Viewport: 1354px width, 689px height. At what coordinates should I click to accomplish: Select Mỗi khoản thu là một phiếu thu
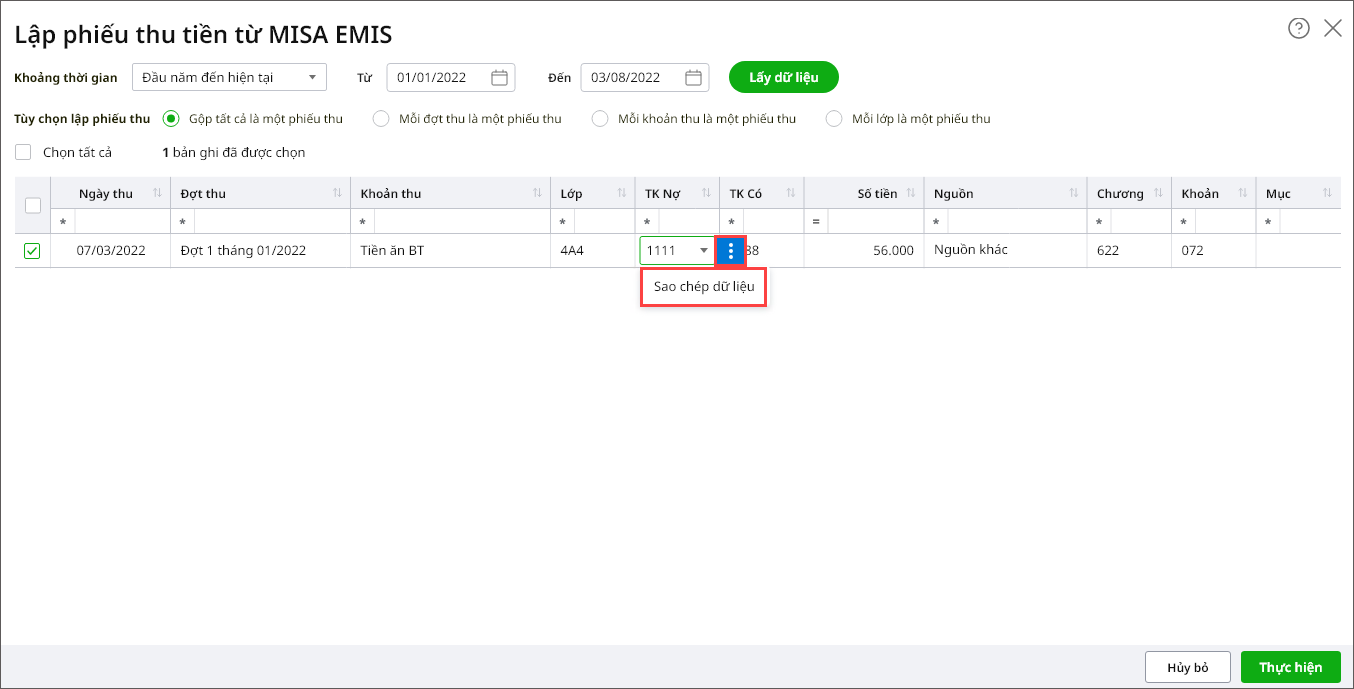(600, 119)
